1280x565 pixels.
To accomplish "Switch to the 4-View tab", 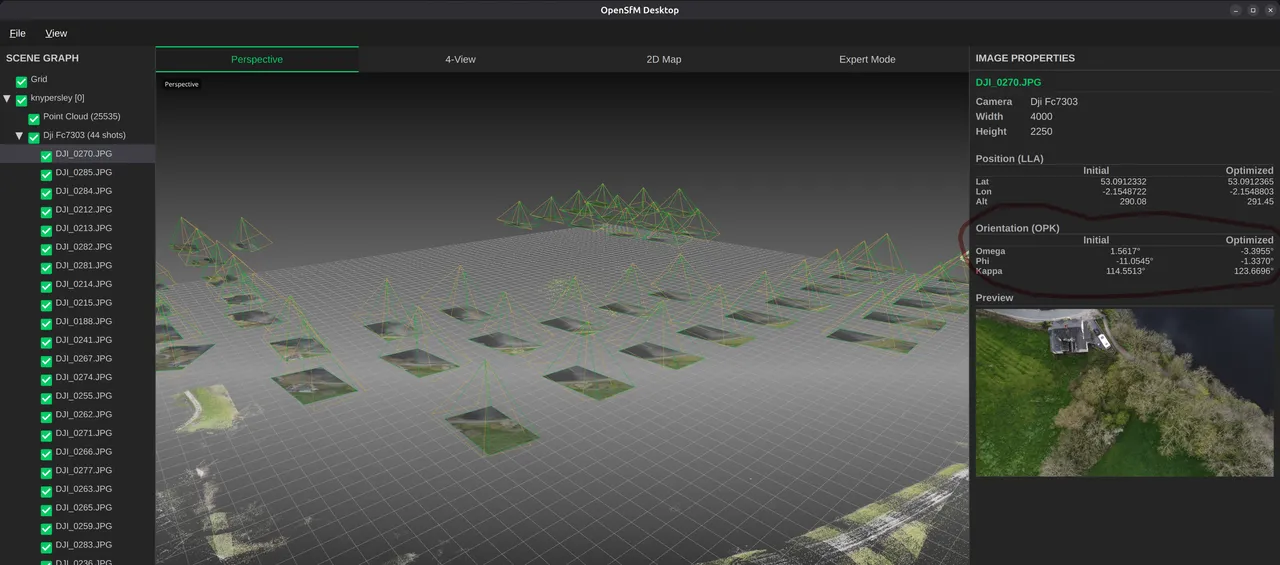I will click(460, 59).
